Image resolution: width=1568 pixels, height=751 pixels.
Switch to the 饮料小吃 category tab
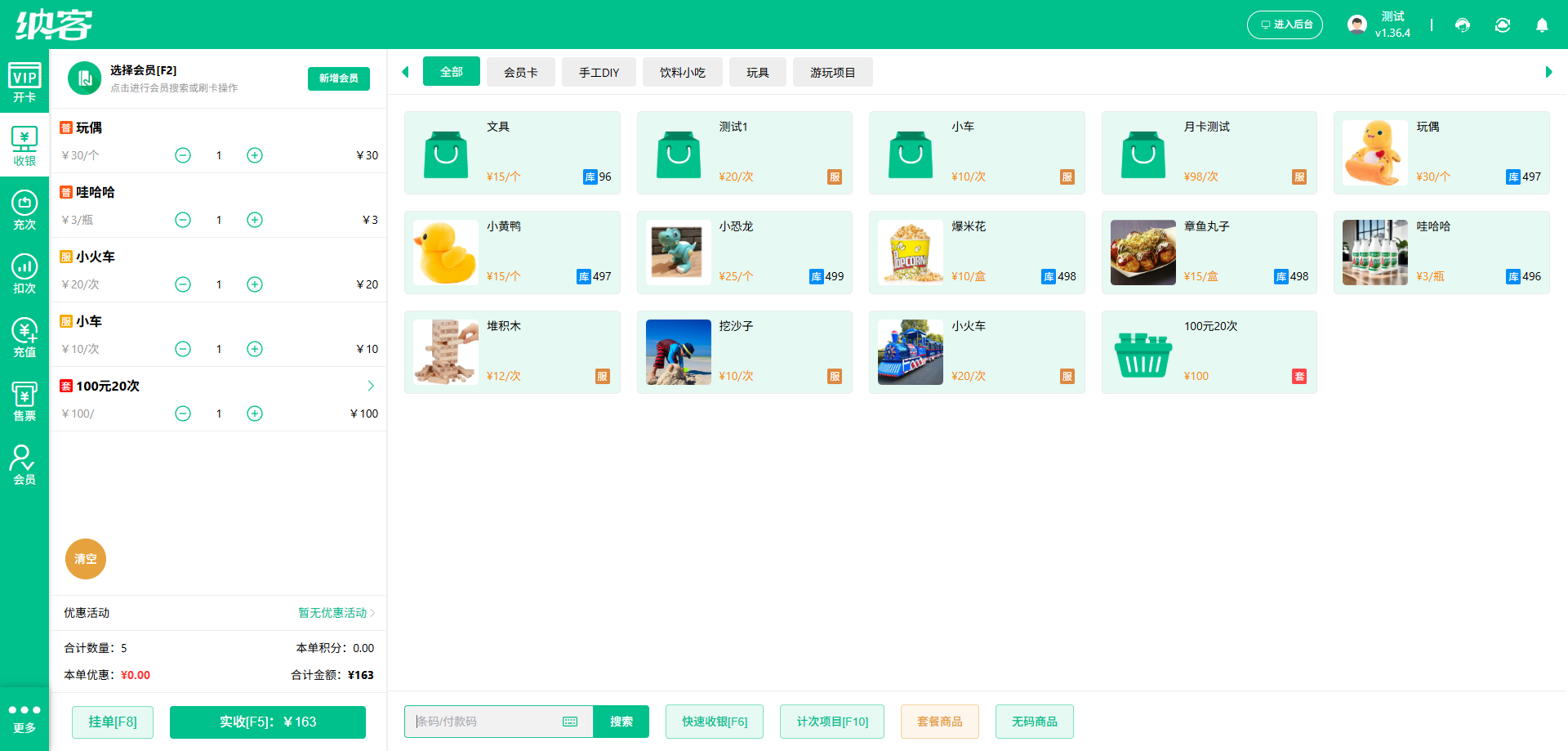click(683, 72)
